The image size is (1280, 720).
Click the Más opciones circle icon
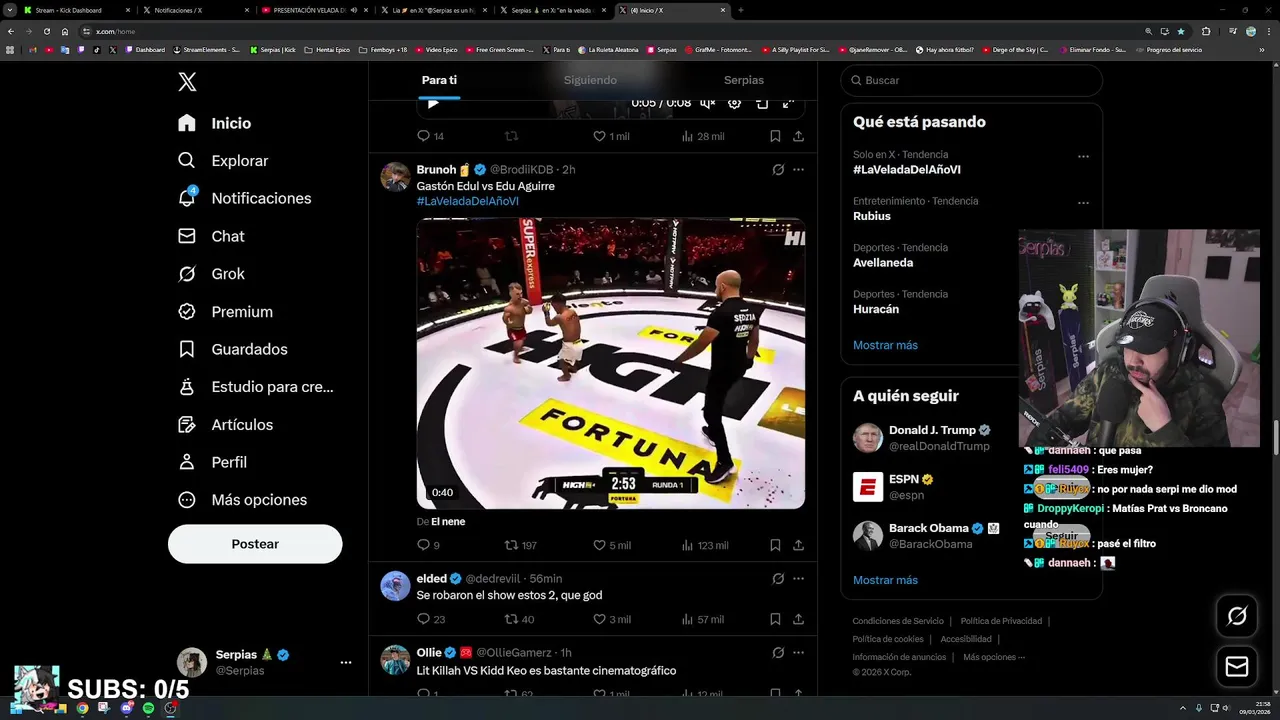tap(187, 500)
